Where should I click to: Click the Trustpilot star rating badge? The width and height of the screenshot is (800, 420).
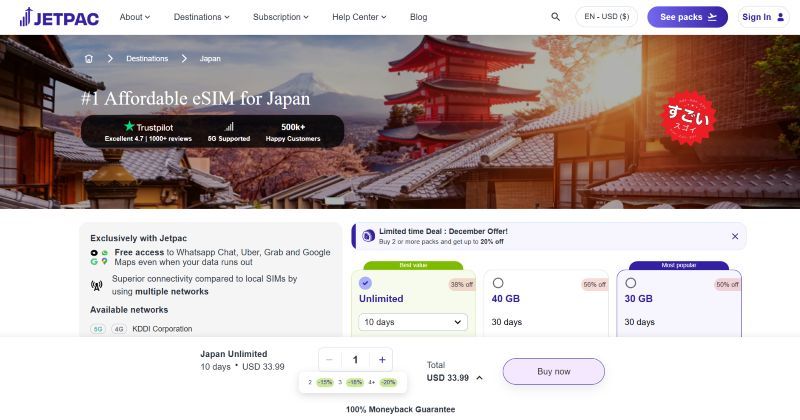(x=148, y=132)
